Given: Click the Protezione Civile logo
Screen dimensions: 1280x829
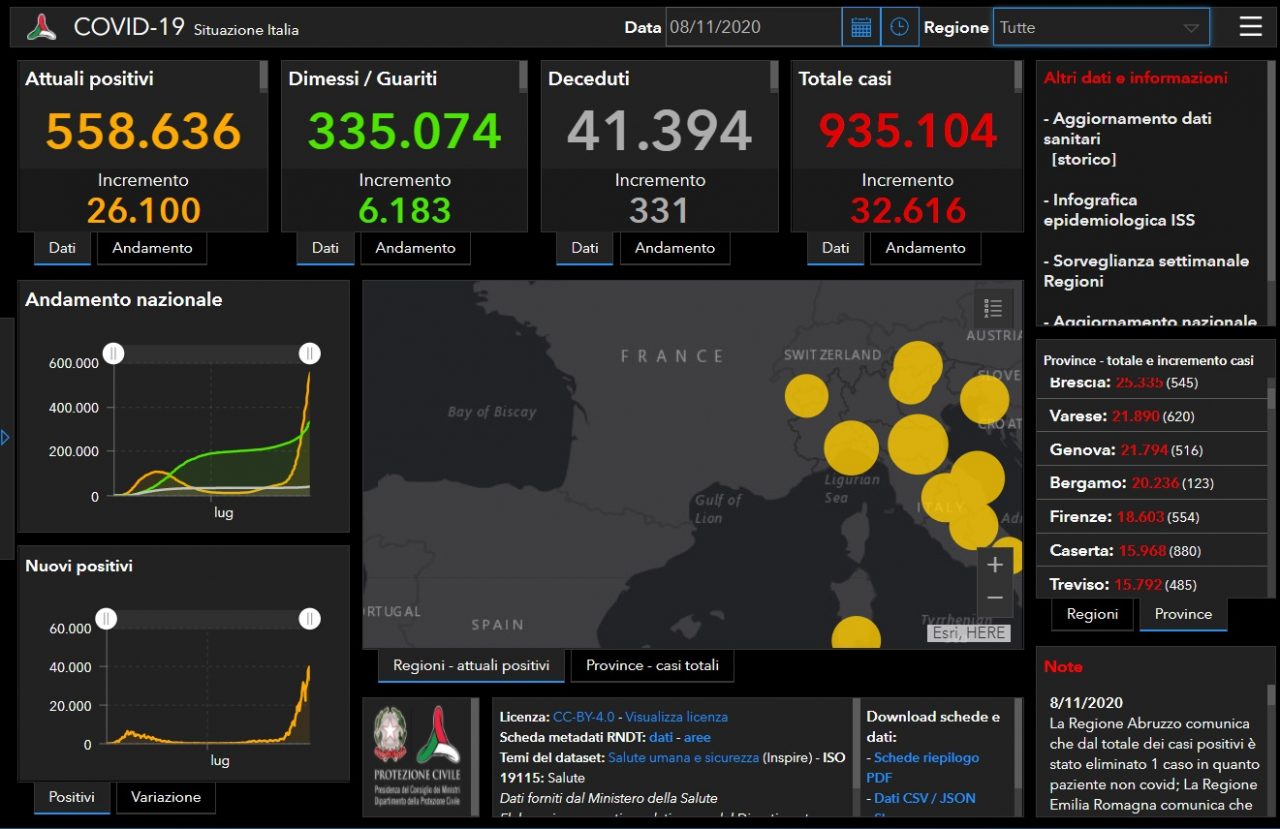Looking at the screenshot, I should click(x=417, y=755).
